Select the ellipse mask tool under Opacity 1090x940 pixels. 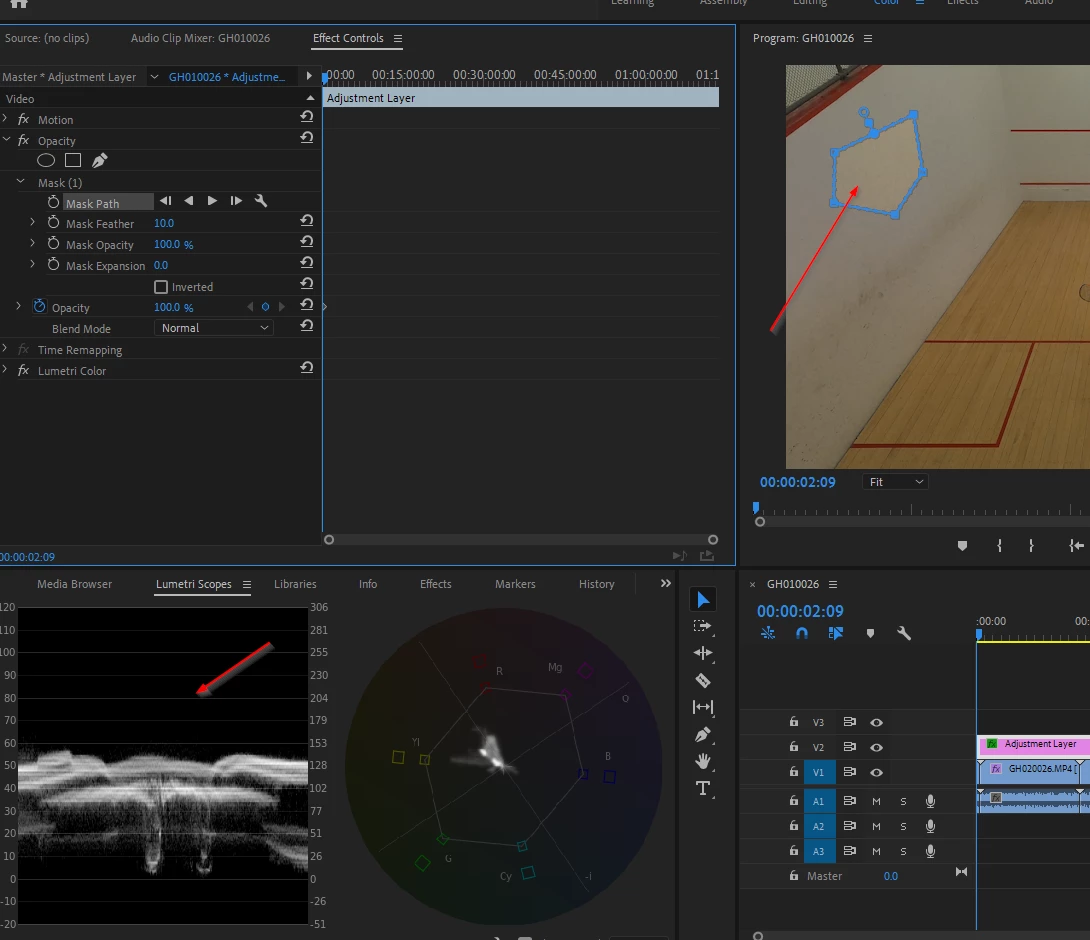pos(46,161)
